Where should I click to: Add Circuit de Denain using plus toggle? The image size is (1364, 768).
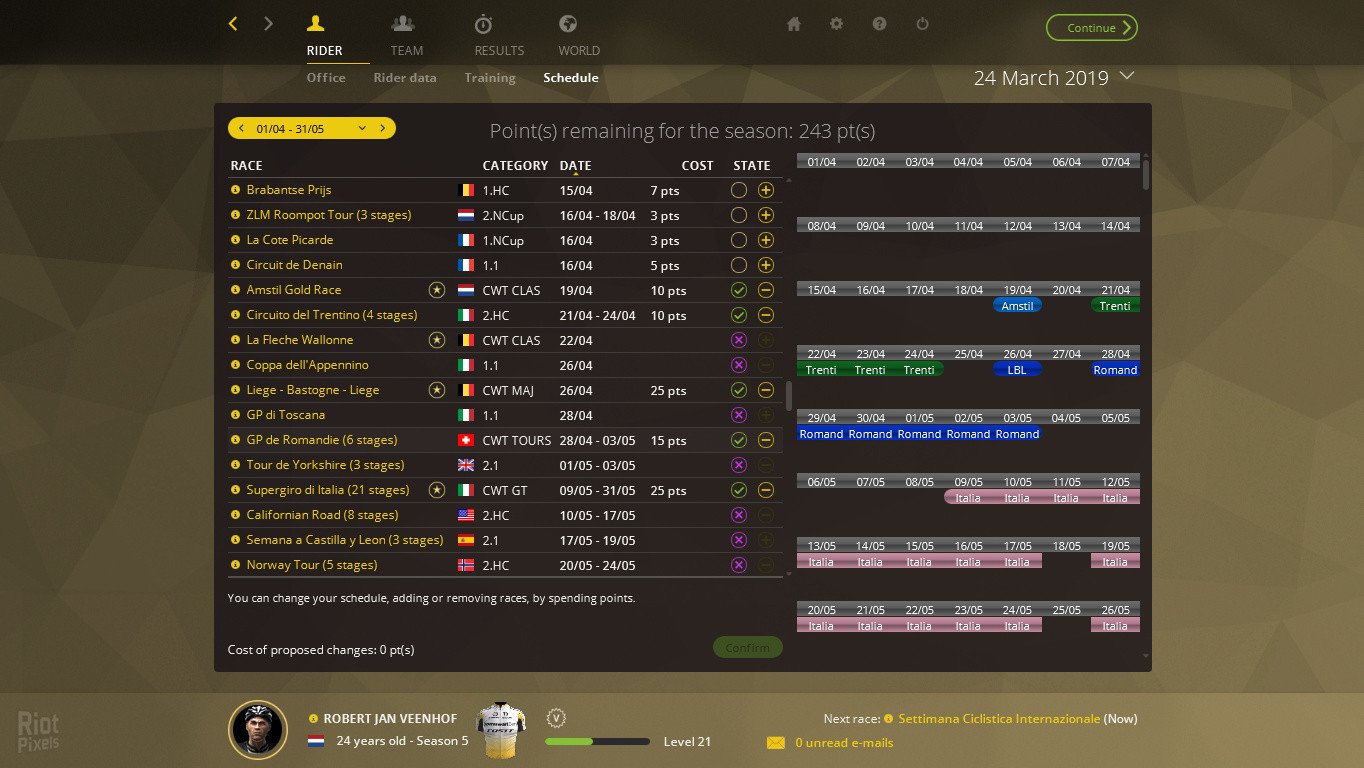(764, 264)
